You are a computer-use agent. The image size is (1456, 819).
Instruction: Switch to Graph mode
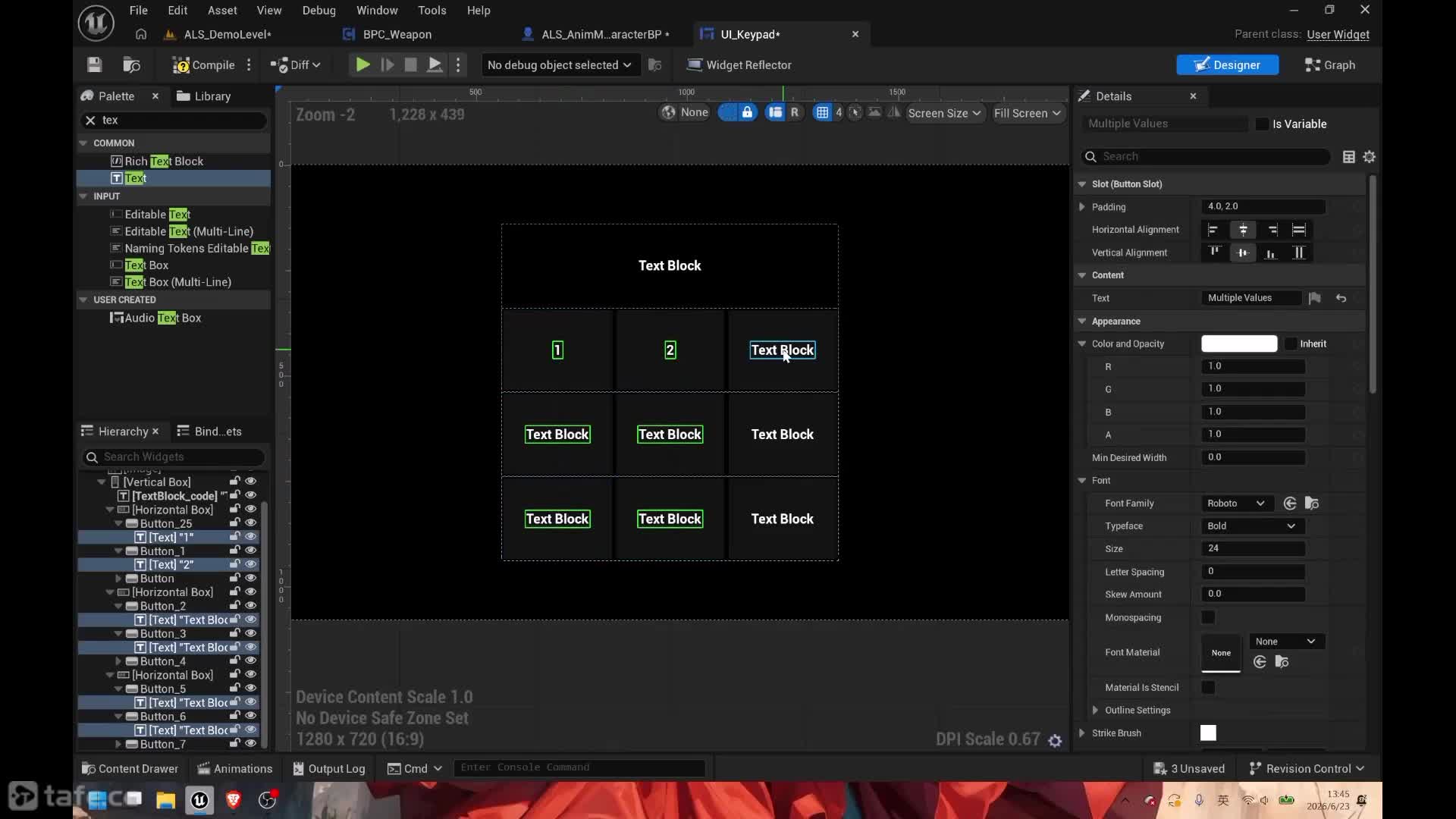(1330, 65)
